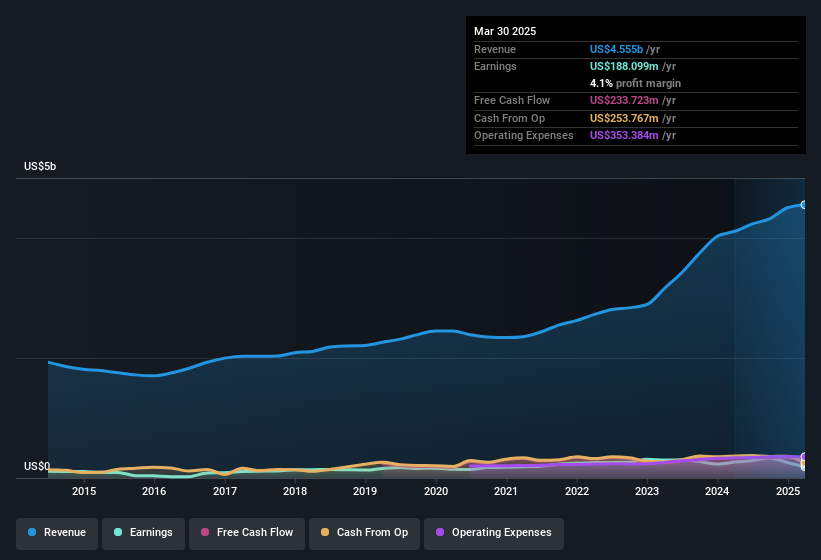Click the 2021 x-axis label
The image size is (821, 560).
506,491
